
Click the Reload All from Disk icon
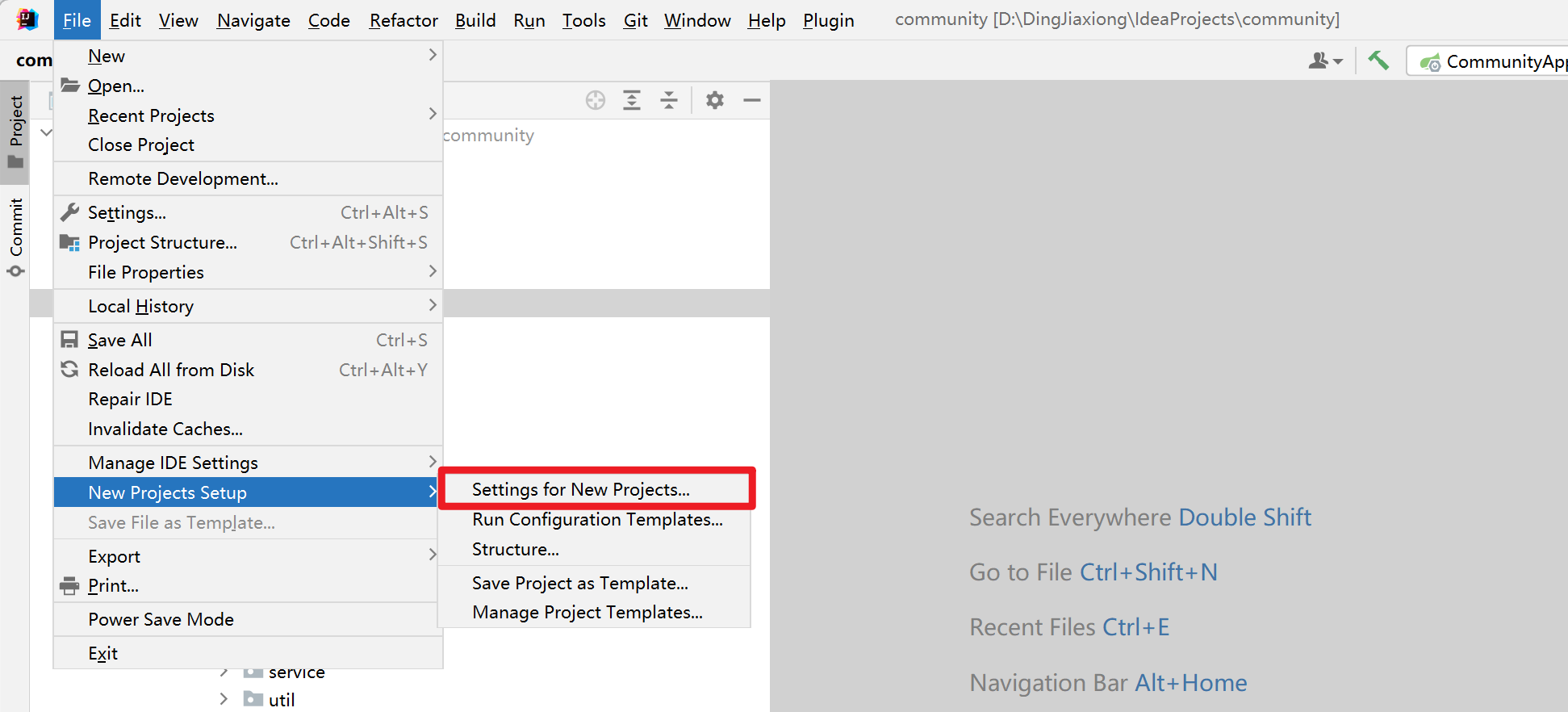click(70, 369)
